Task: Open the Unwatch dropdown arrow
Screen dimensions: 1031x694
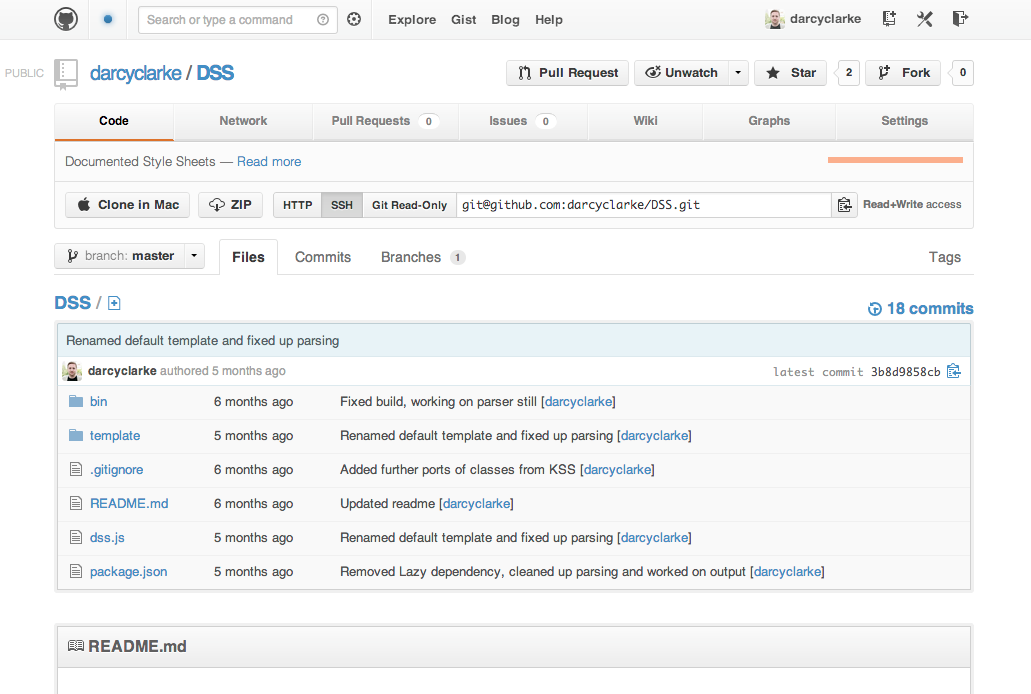Action: point(737,73)
